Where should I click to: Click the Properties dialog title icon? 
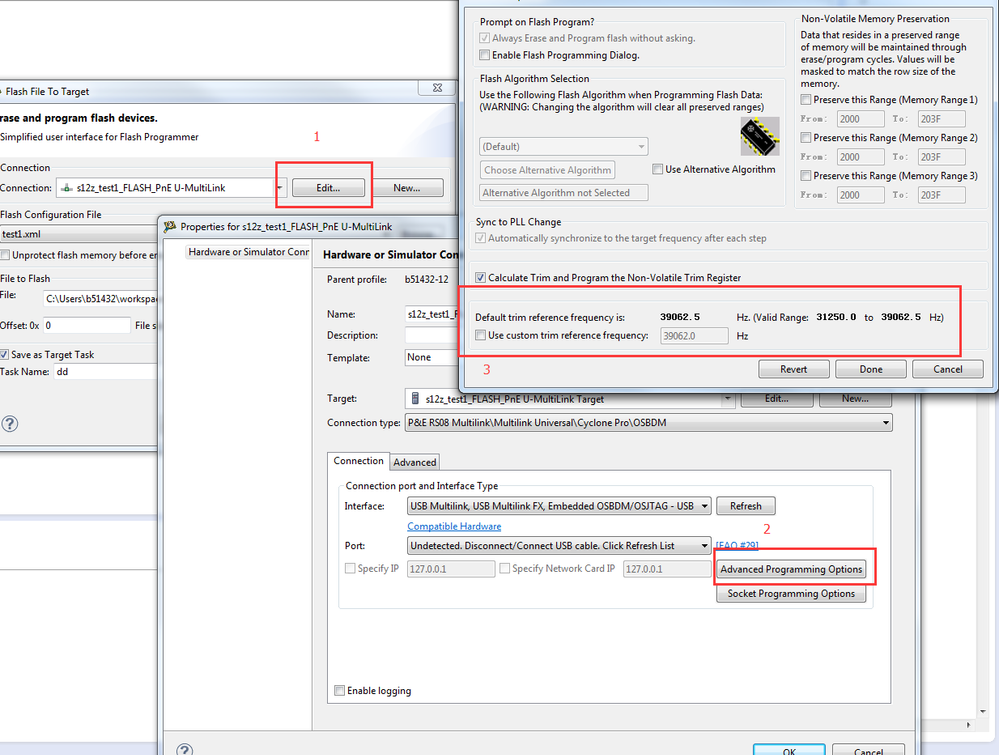coord(170,226)
